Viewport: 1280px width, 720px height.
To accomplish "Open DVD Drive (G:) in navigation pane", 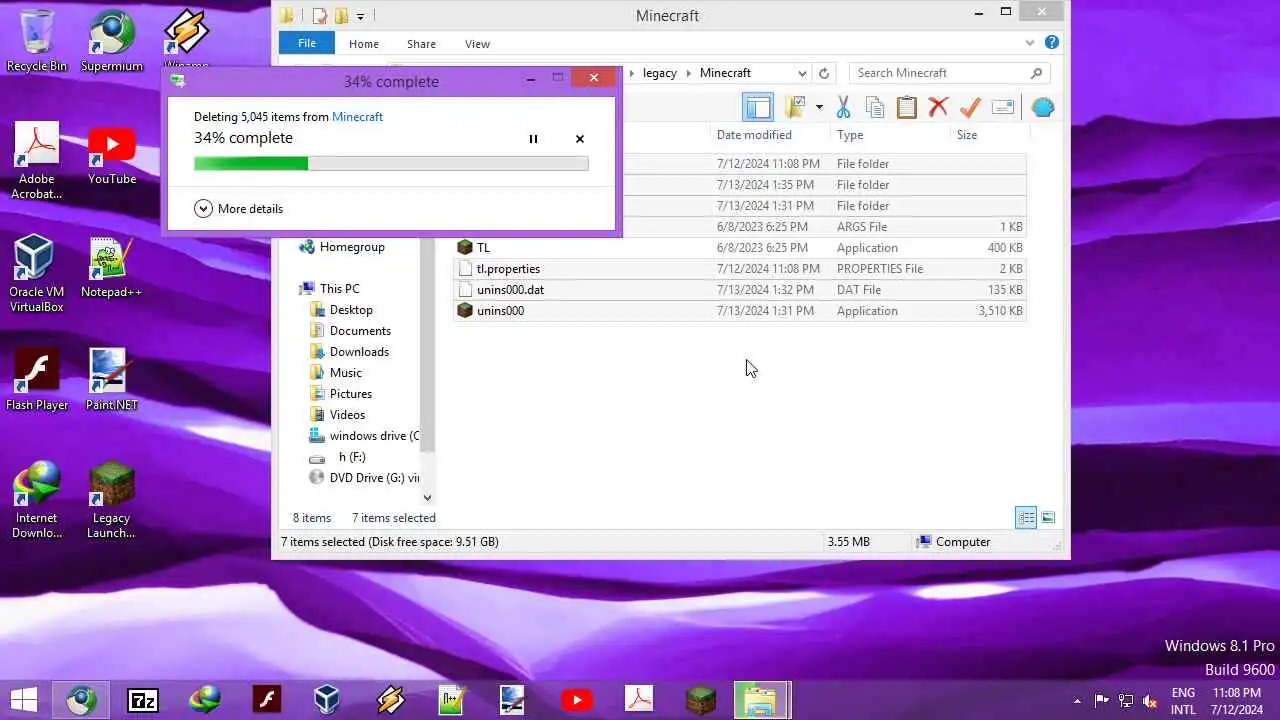I will [364, 478].
